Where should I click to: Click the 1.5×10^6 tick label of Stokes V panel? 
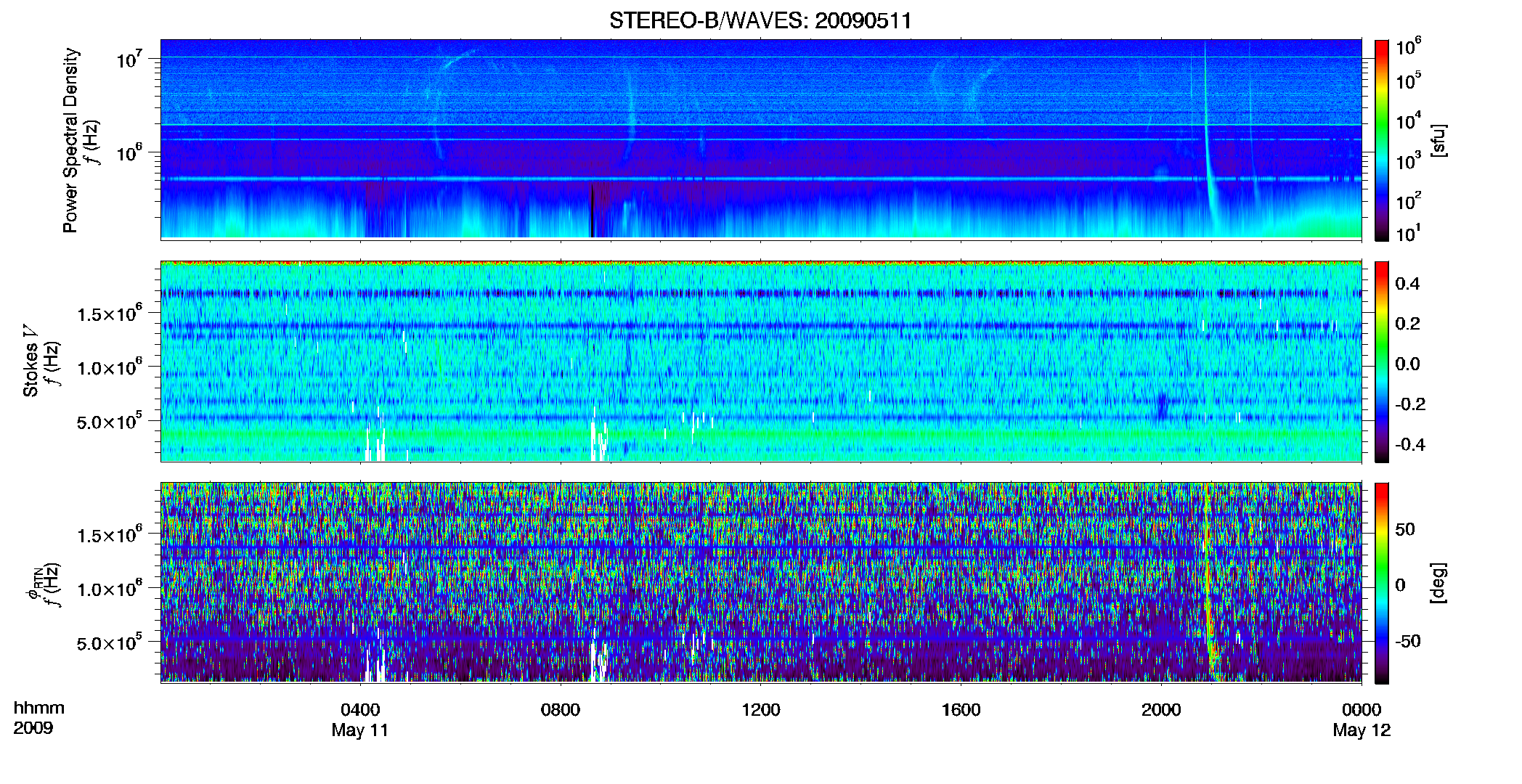[110, 314]
